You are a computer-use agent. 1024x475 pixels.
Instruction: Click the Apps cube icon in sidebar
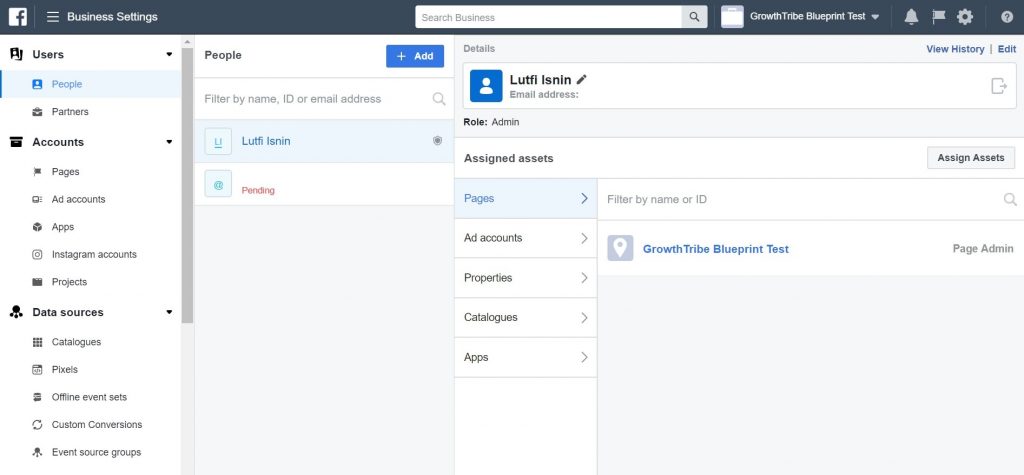37,227
